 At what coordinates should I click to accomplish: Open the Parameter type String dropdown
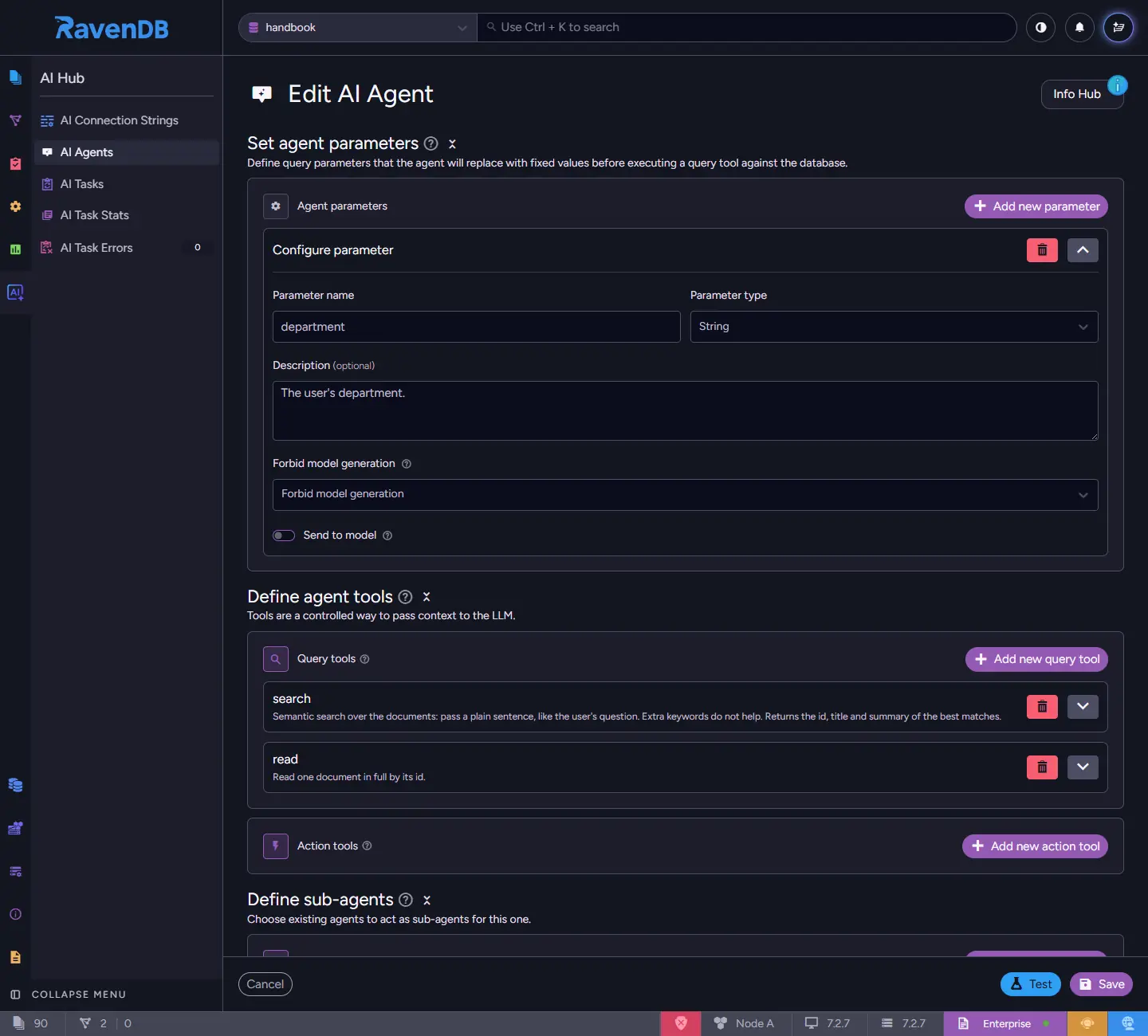894,327
